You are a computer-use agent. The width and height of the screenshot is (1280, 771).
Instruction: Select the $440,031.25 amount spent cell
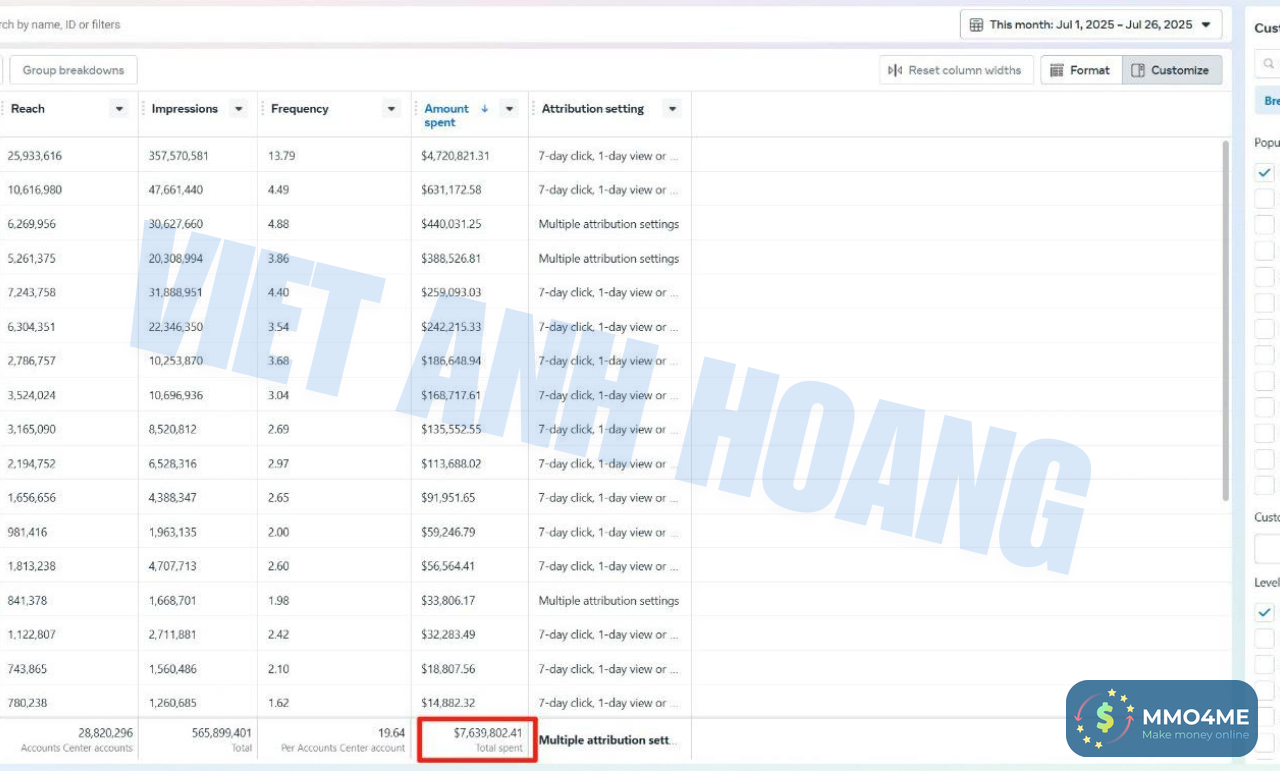(x=451, y=224)
